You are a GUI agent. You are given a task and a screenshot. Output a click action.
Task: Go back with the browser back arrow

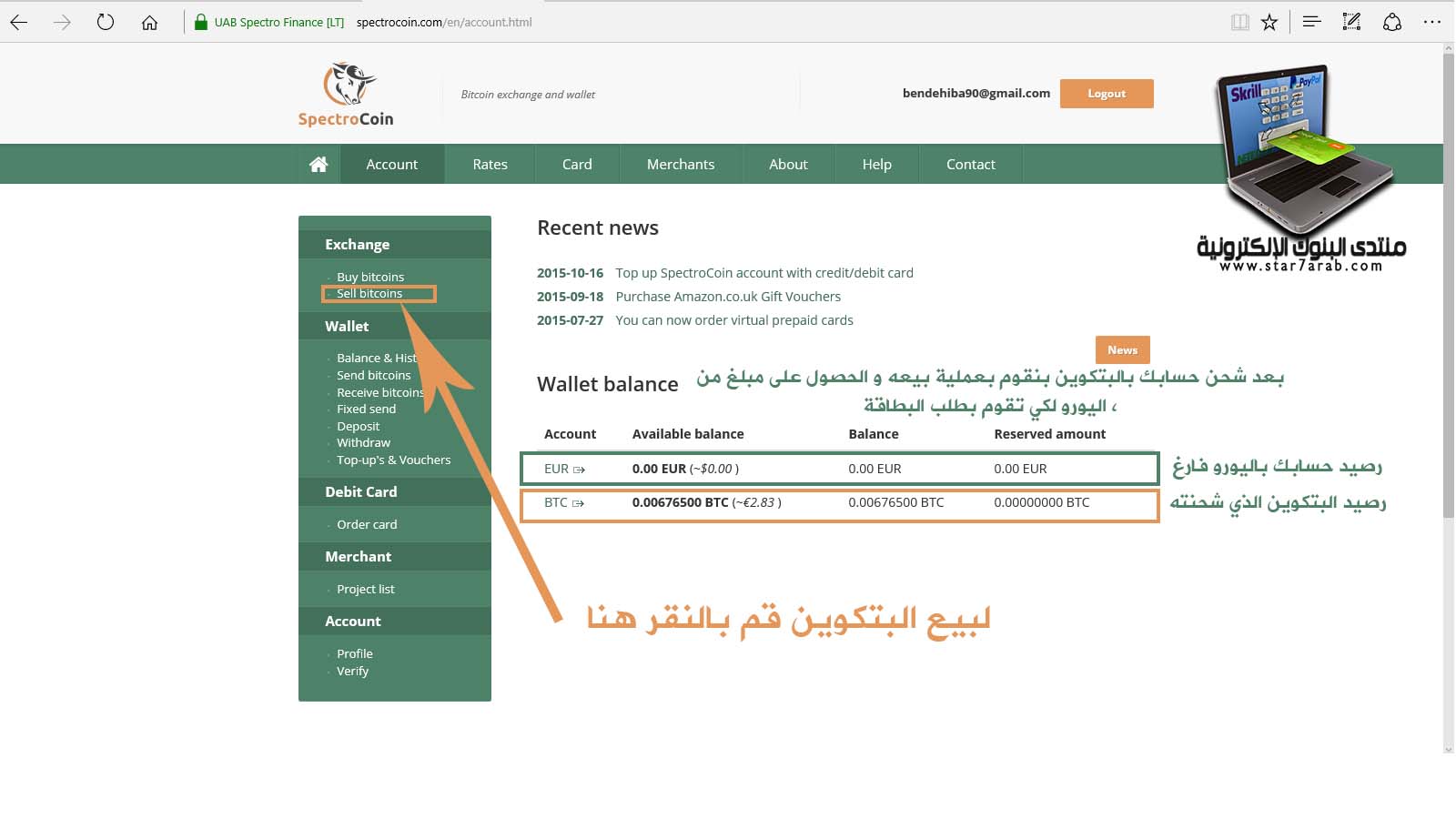[x=19, y=22]
